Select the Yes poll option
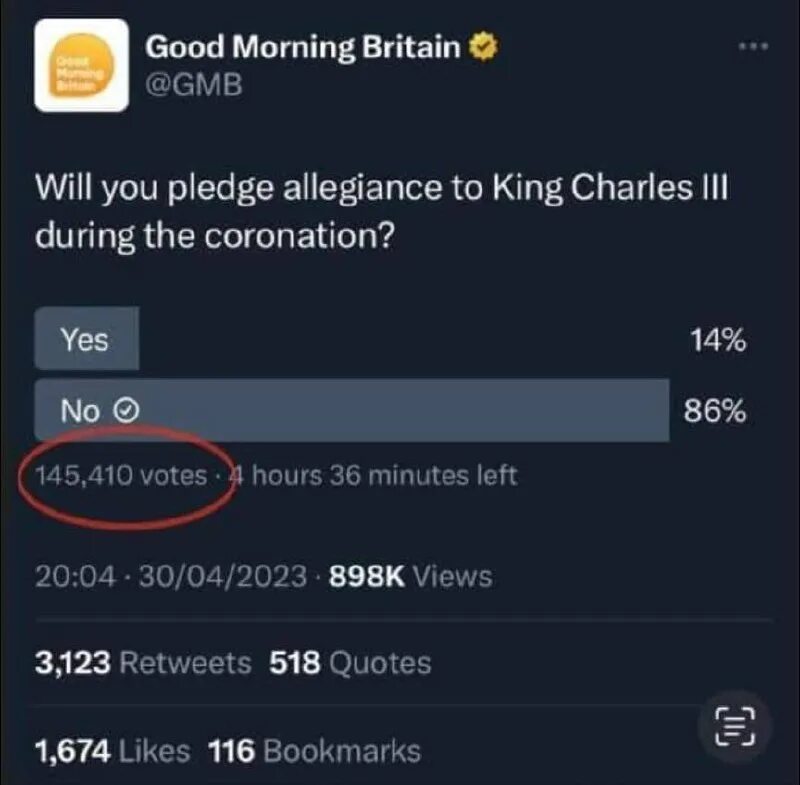 point(86,340)
